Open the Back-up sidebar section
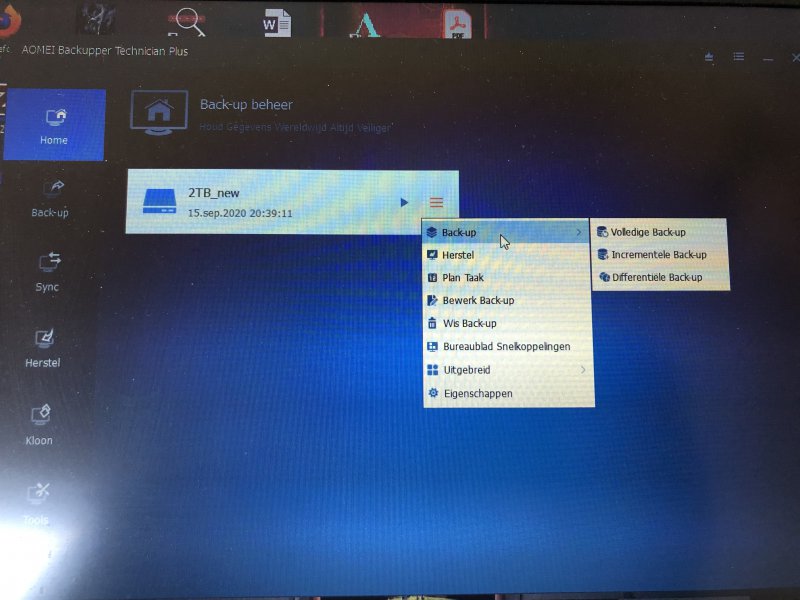The width and height of the screenshot is (800, 600). point(51,199)
